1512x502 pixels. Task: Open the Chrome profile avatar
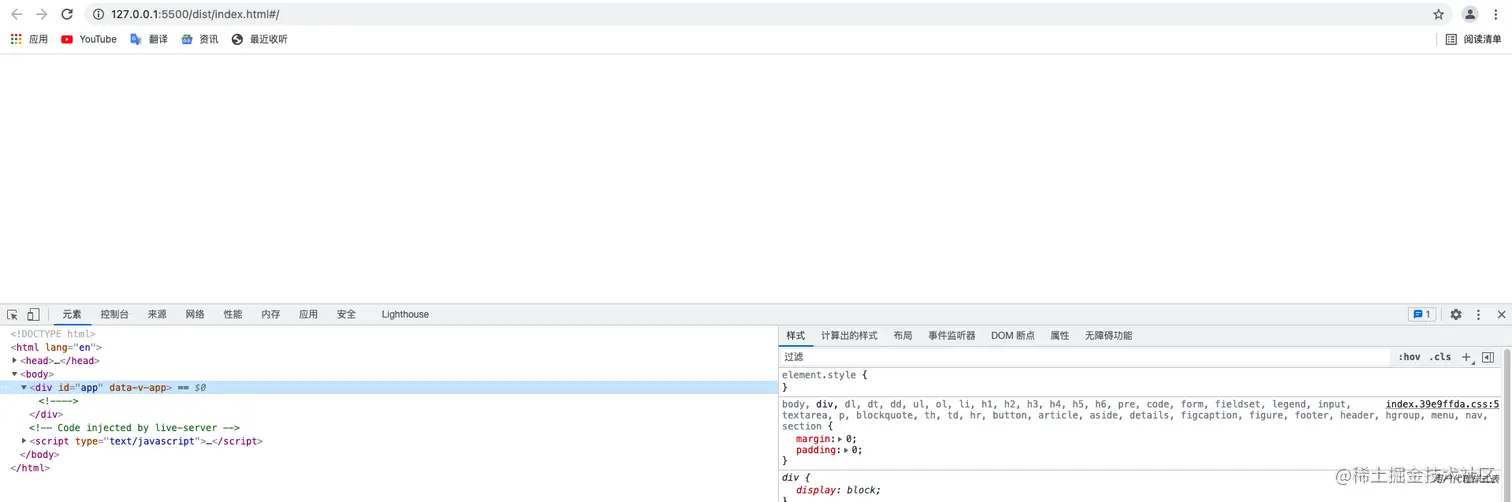coord(1470,14)
